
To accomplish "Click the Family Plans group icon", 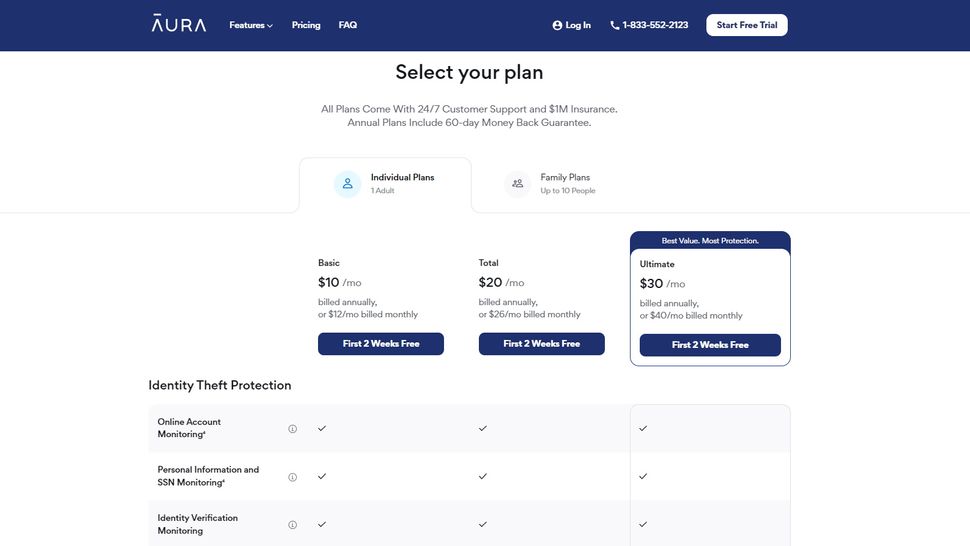I will 518,184.
